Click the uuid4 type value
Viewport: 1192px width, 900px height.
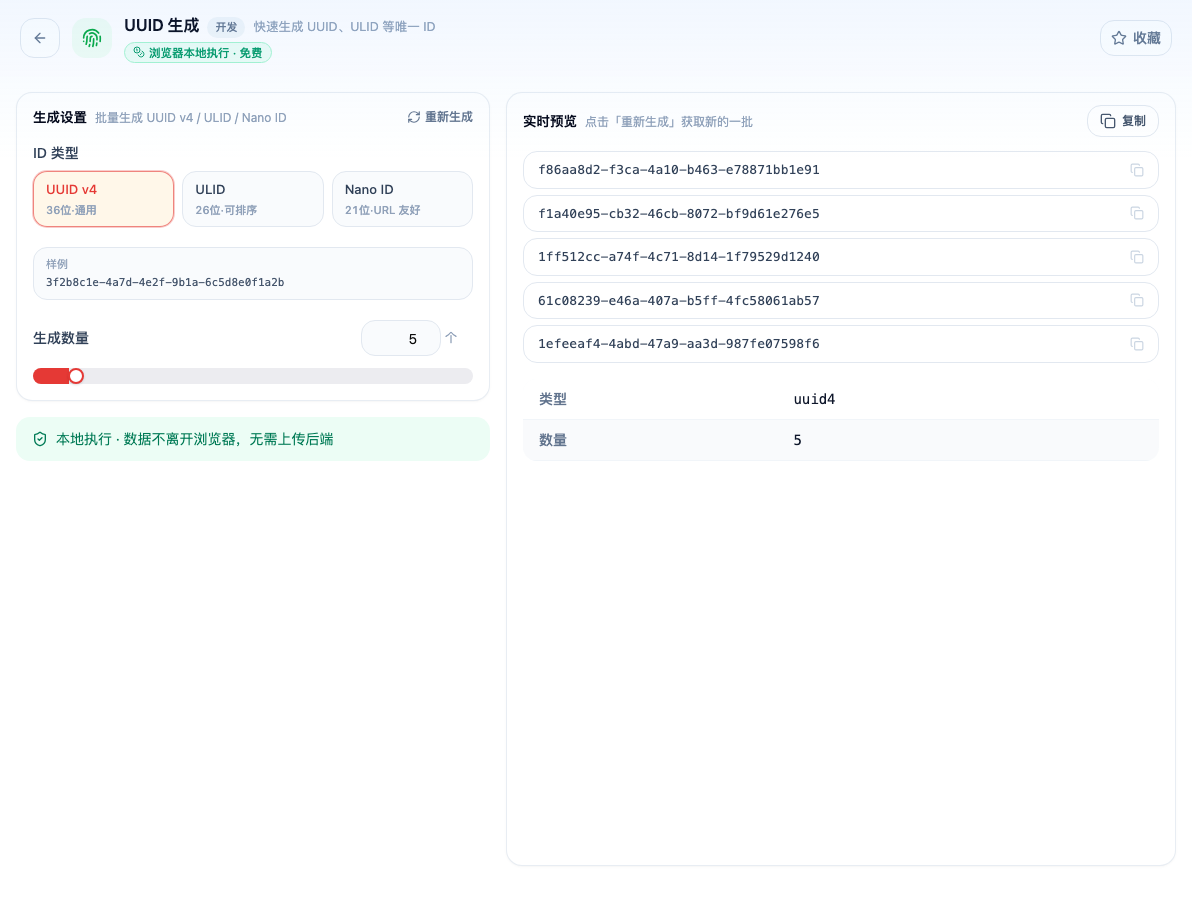[814, 399]
